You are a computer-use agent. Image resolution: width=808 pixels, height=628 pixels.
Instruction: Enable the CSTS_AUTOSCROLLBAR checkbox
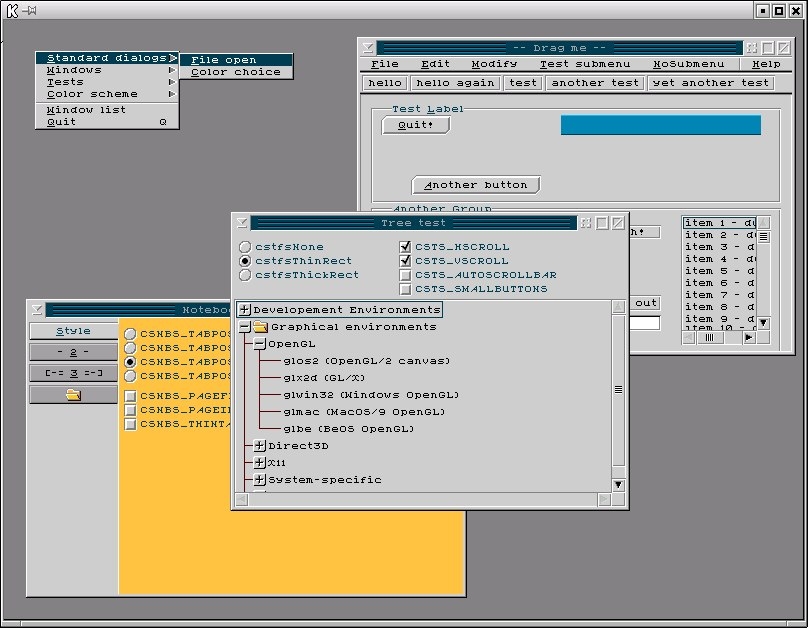405,275
